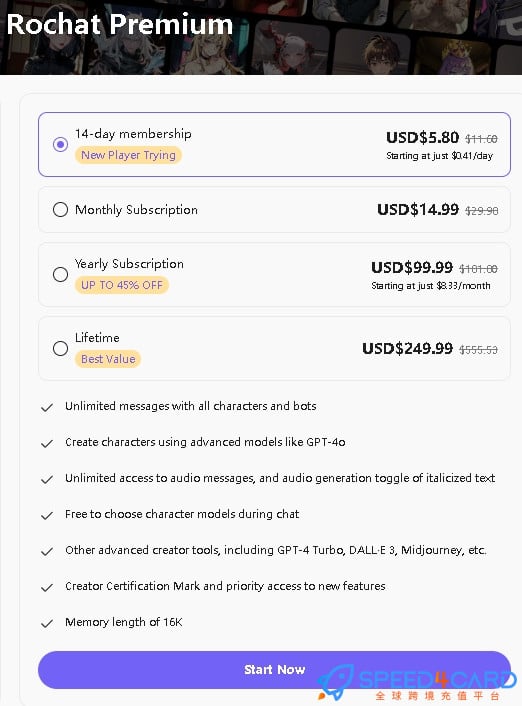Click the New Player Trying badge
This screenshot has height=706, width=522.
128,155
